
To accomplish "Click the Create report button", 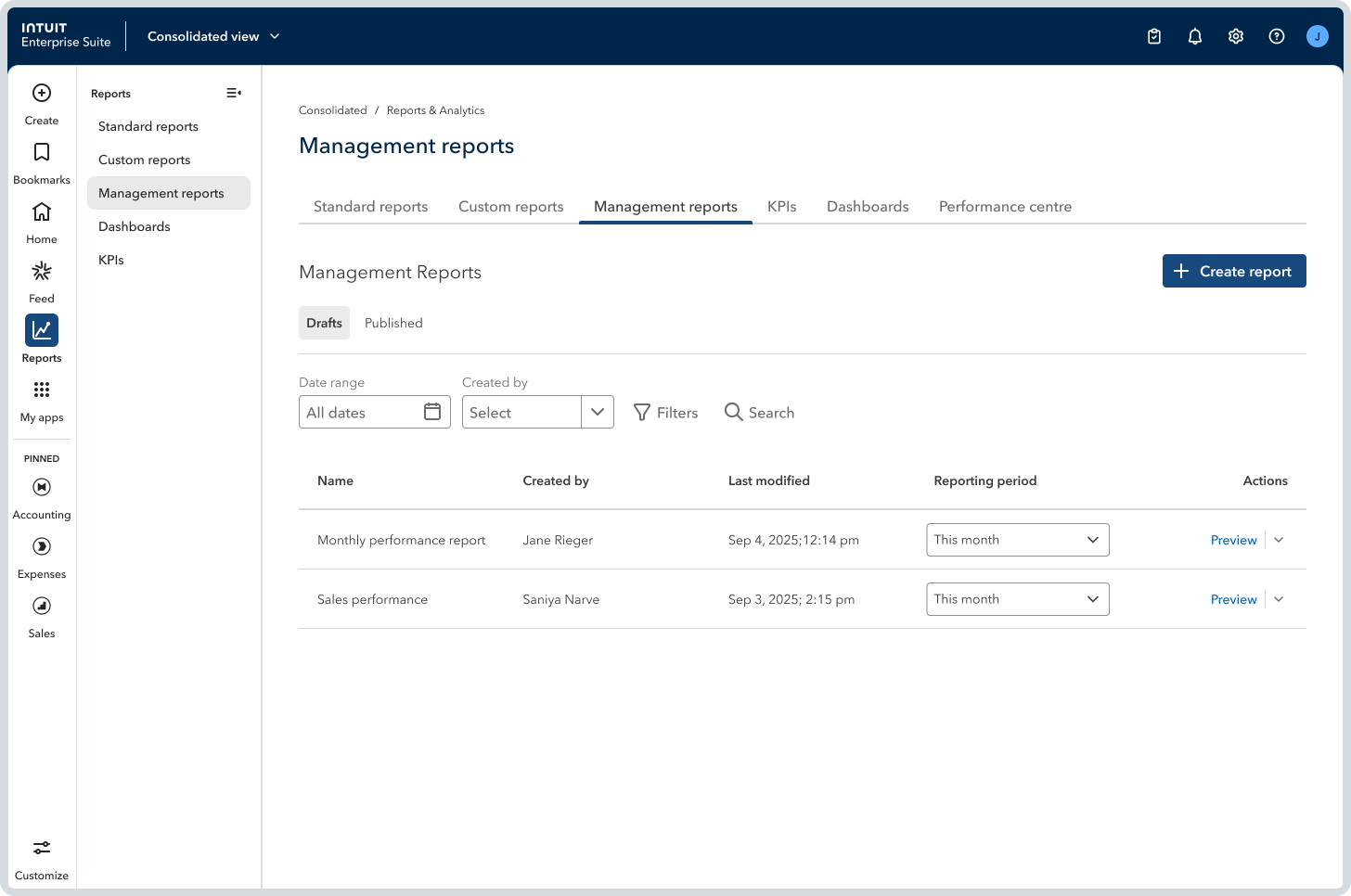I will [x=1233, y=271].
